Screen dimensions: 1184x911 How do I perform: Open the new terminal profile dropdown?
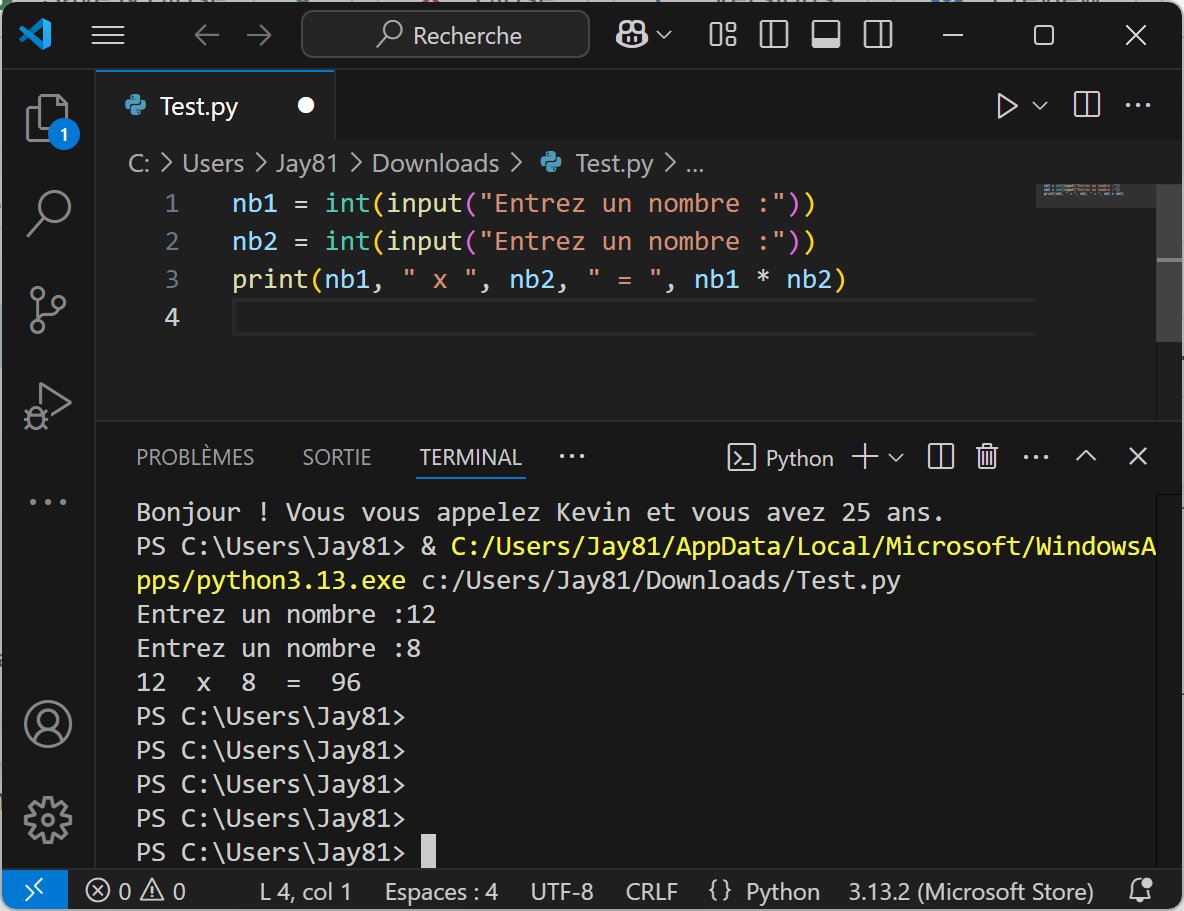[x=896, y=457]
